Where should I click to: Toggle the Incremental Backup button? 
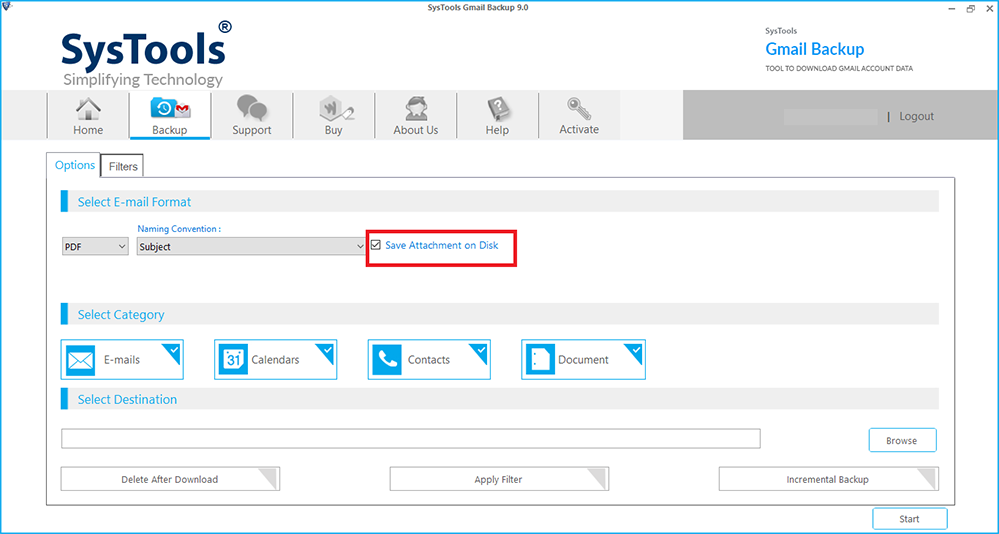[x=828, y=479]
